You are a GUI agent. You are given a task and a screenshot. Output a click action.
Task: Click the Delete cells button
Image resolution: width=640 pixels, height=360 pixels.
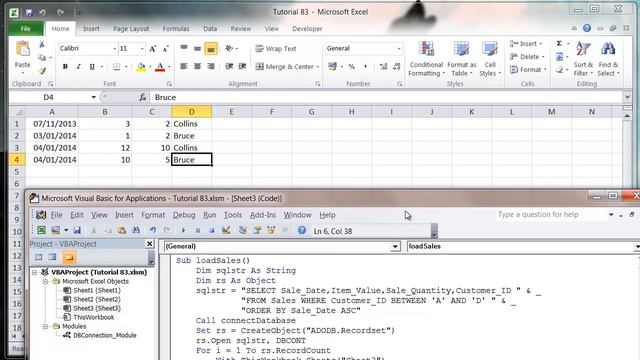527,57
